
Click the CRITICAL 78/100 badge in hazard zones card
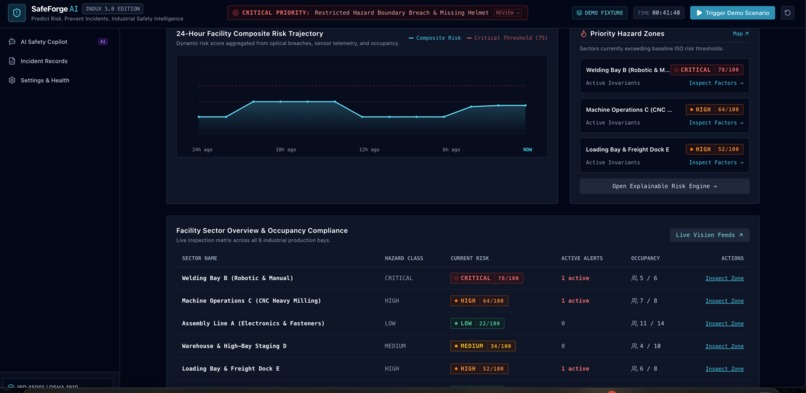pyautogui.click(x=707, y=69)
